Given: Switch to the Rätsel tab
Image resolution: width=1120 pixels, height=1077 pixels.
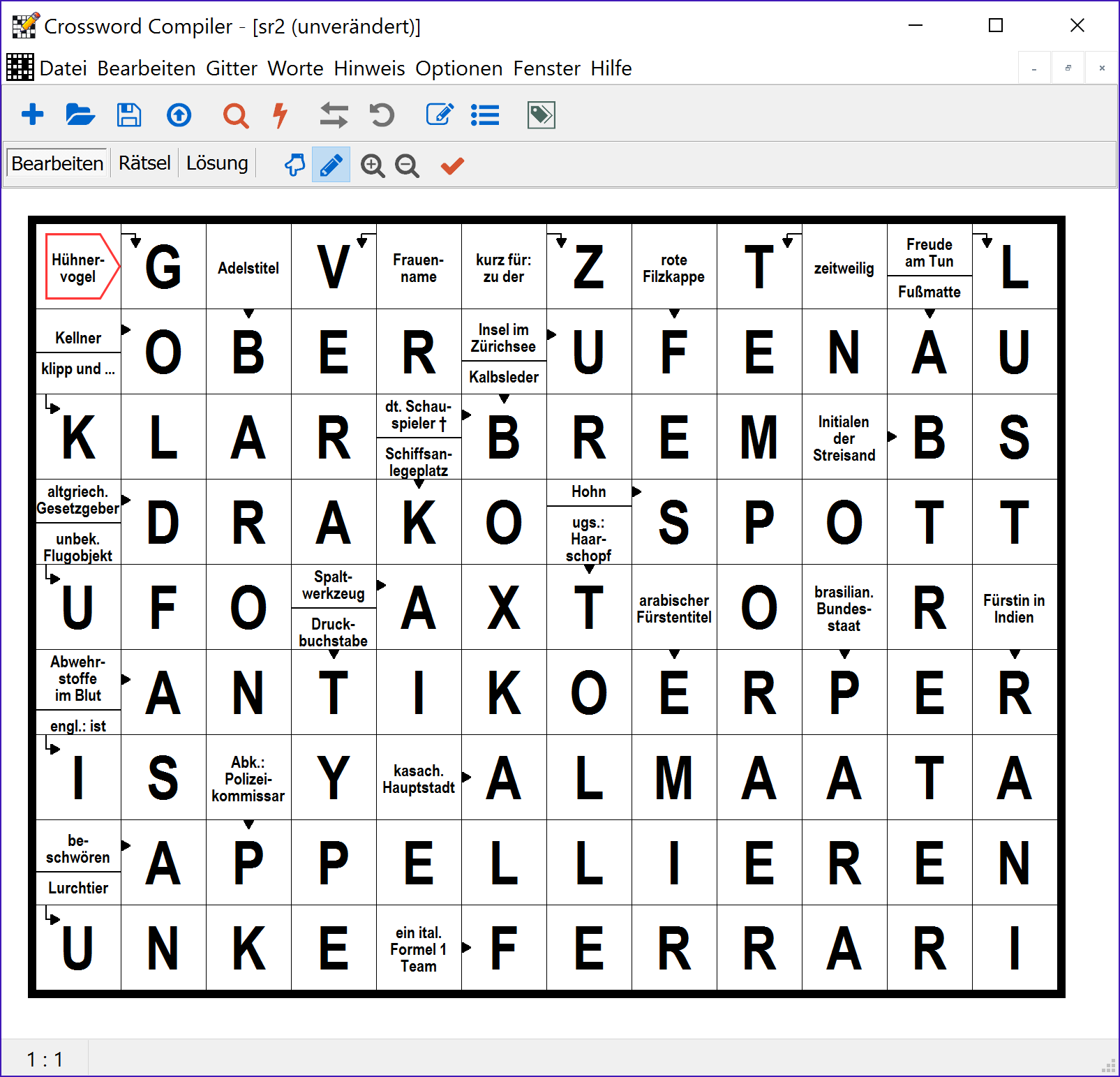Looking at the screenshot, I should [144, 162].
